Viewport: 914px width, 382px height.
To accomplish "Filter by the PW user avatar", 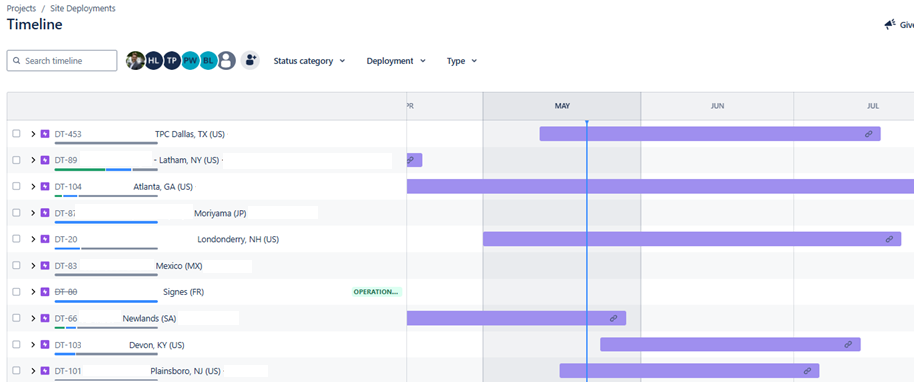I will tap(190, 61).
